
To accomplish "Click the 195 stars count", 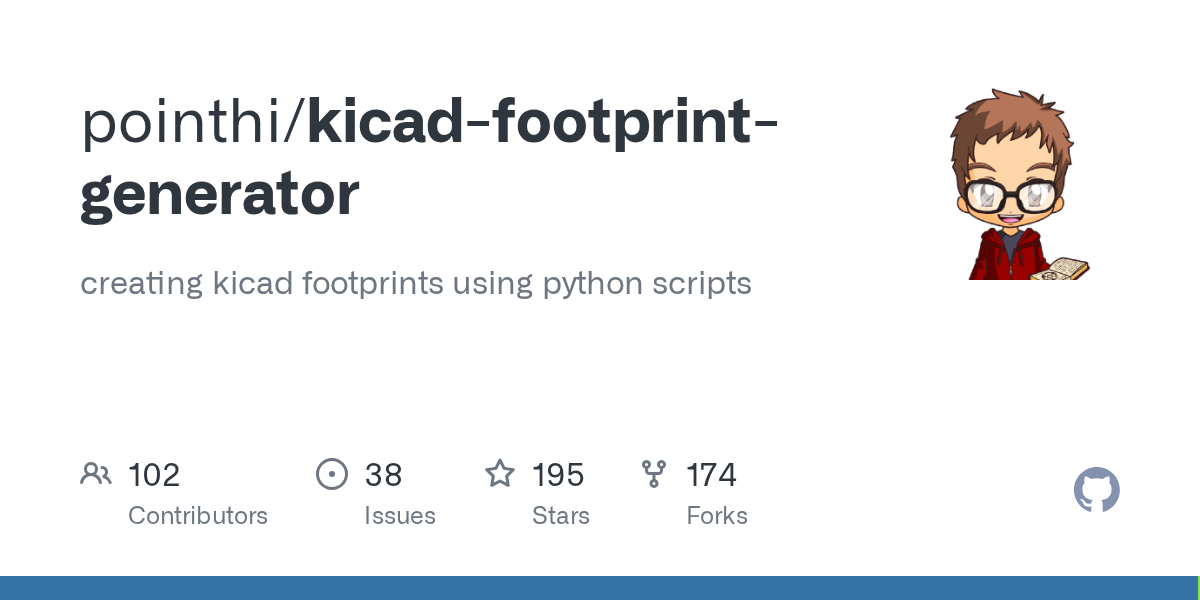I will point(558,475).
